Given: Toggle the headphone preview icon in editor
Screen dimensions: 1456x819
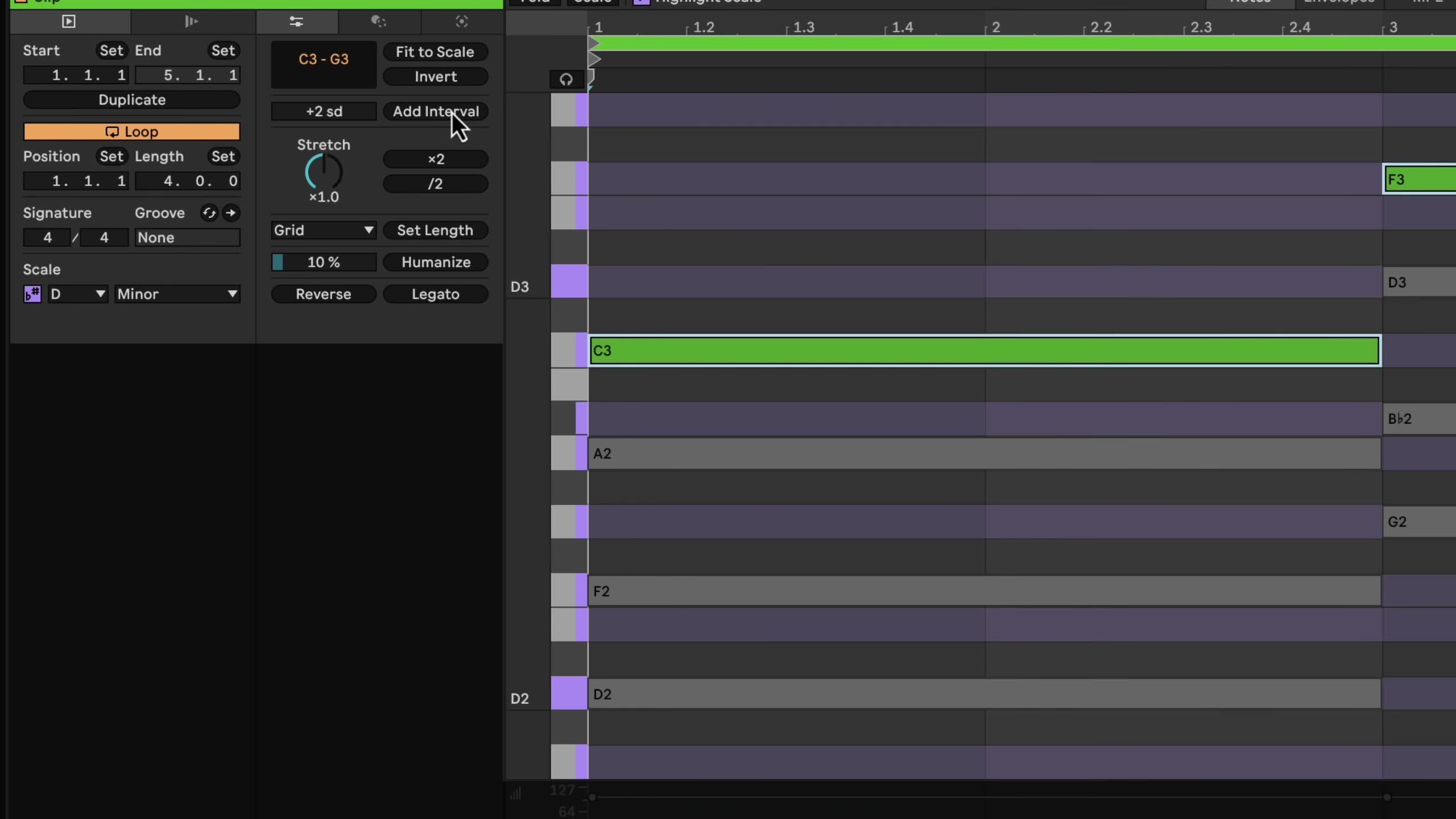Looking at the screenshot, I should click(566, 79).
